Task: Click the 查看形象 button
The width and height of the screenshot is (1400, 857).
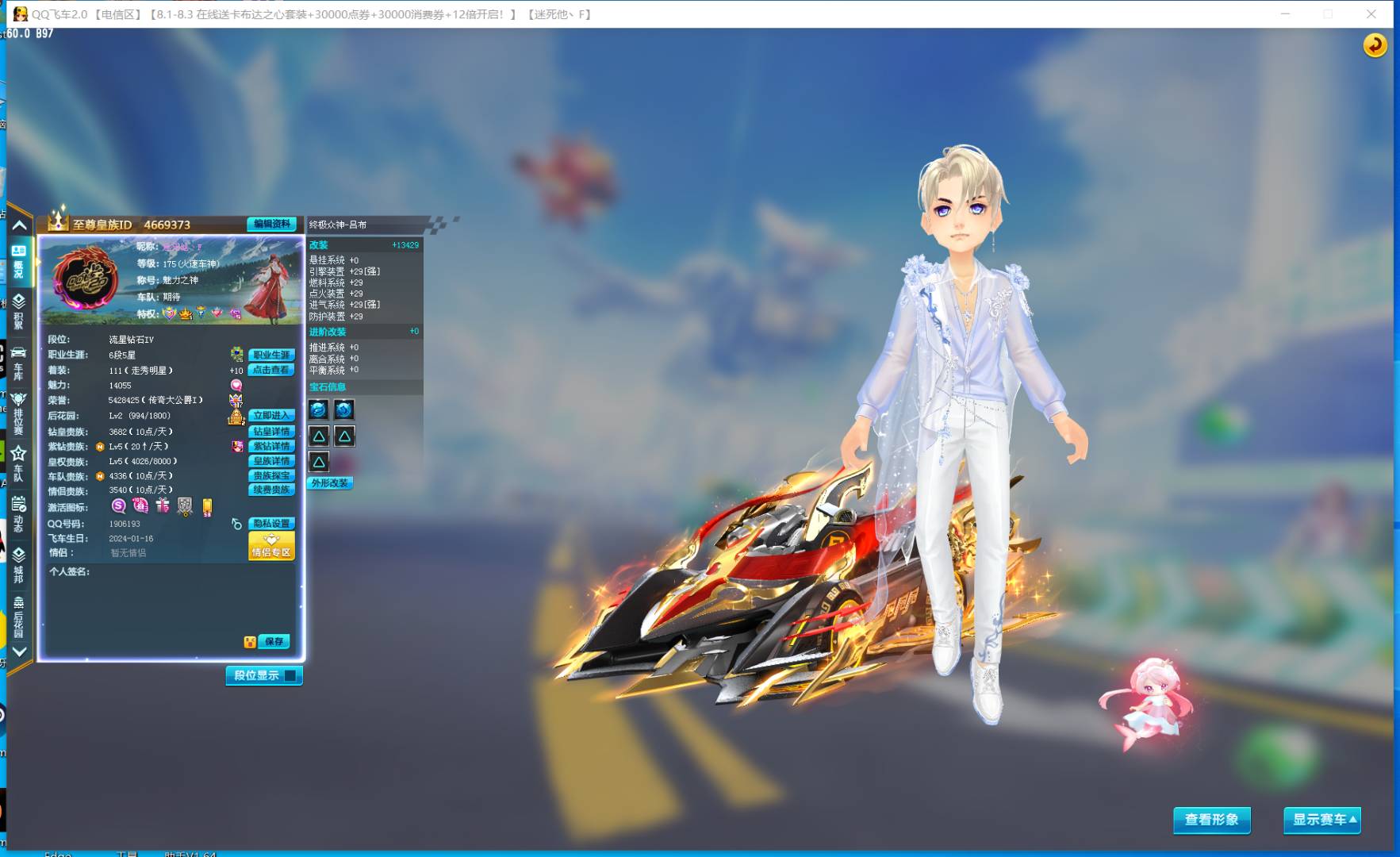Action: click(1211, 820)
